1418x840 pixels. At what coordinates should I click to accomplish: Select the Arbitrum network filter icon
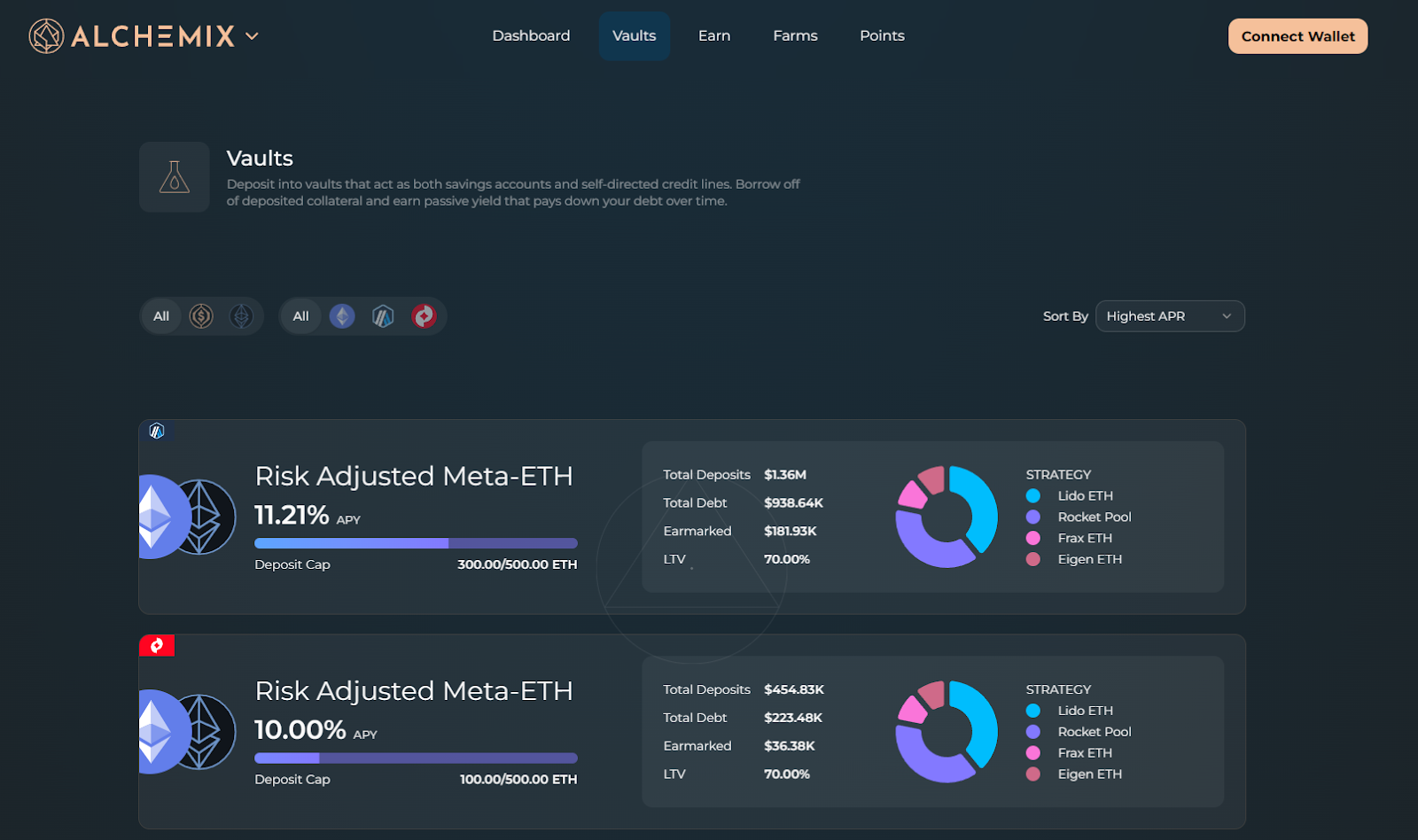click(x=383, y=316)
